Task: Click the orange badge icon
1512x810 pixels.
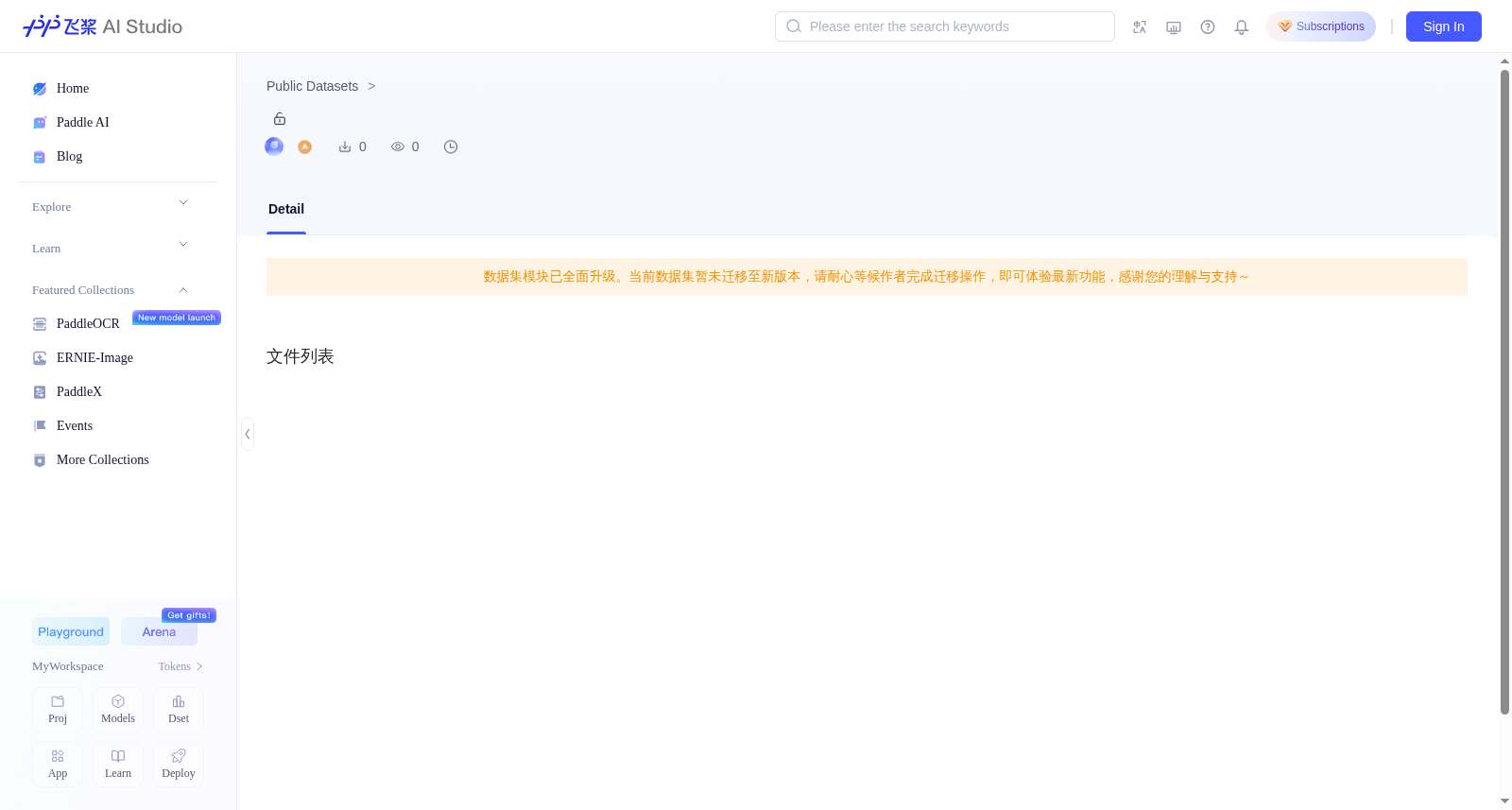Action: 305,146
